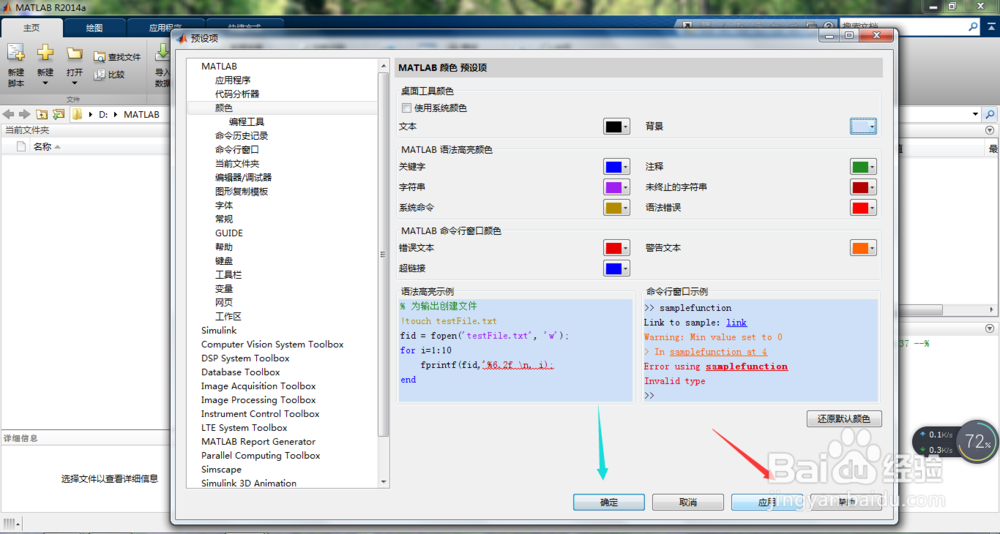Click the browse for folder icon
This screenshot has width=1000, height=534.
[58, 114]
